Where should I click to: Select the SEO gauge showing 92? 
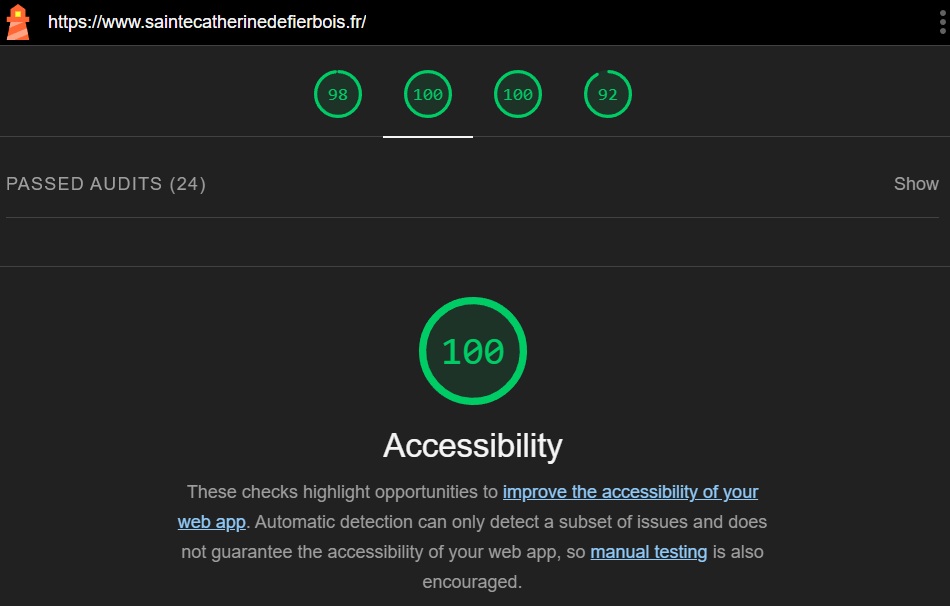click(x=608, y=94)
